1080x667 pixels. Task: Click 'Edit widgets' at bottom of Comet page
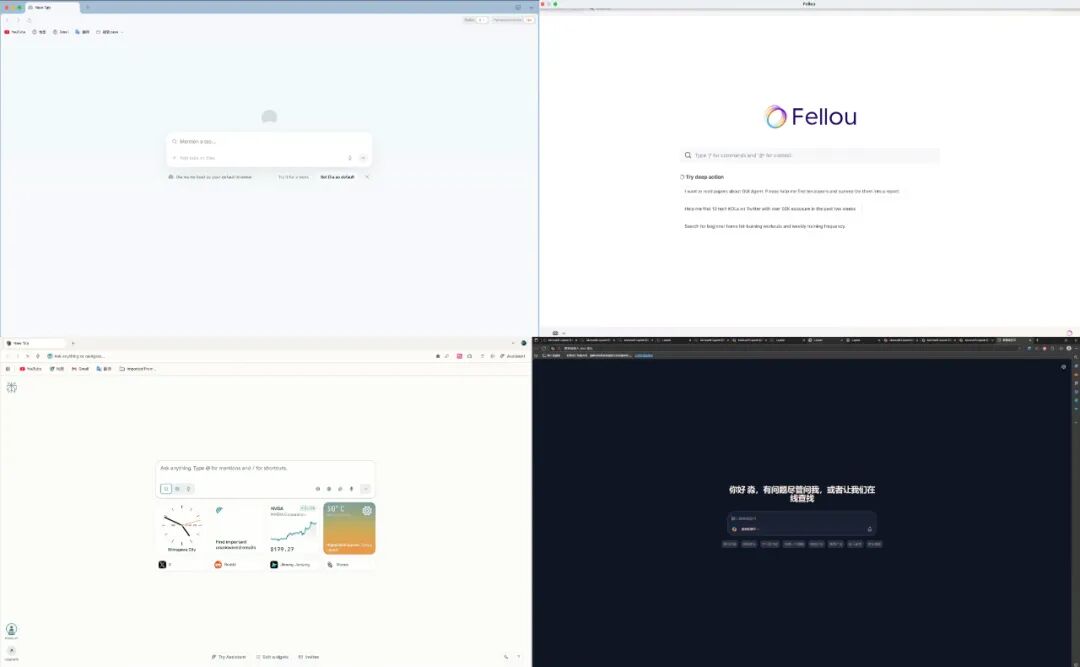tap(272, 657)
